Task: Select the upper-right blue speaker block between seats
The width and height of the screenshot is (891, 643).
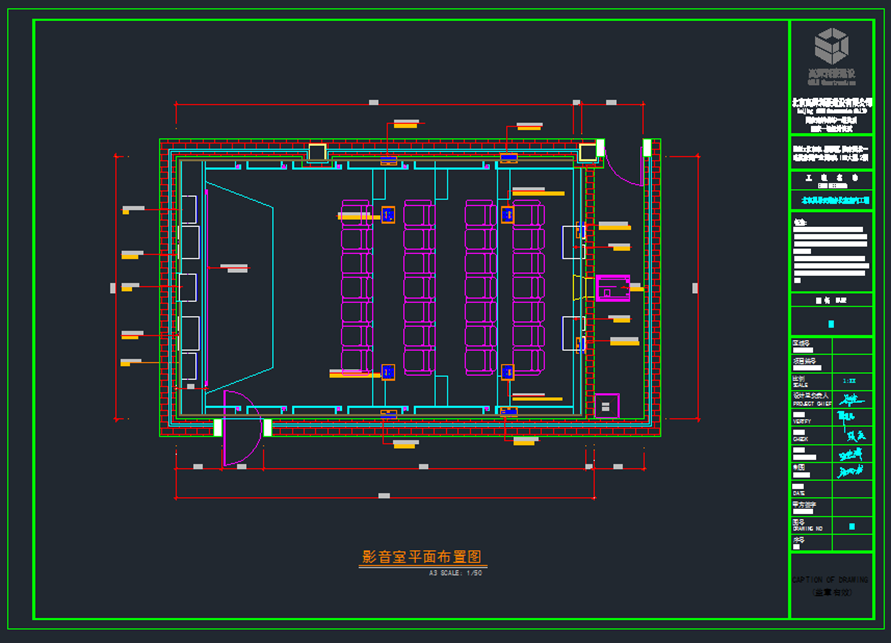Action: 507,215
